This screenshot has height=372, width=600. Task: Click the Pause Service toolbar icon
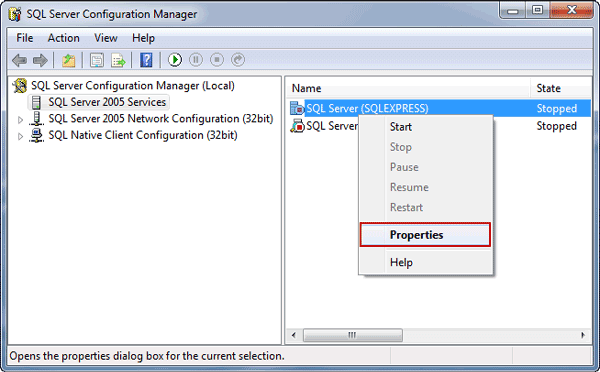pyautogui.click(x=196, y=60)
